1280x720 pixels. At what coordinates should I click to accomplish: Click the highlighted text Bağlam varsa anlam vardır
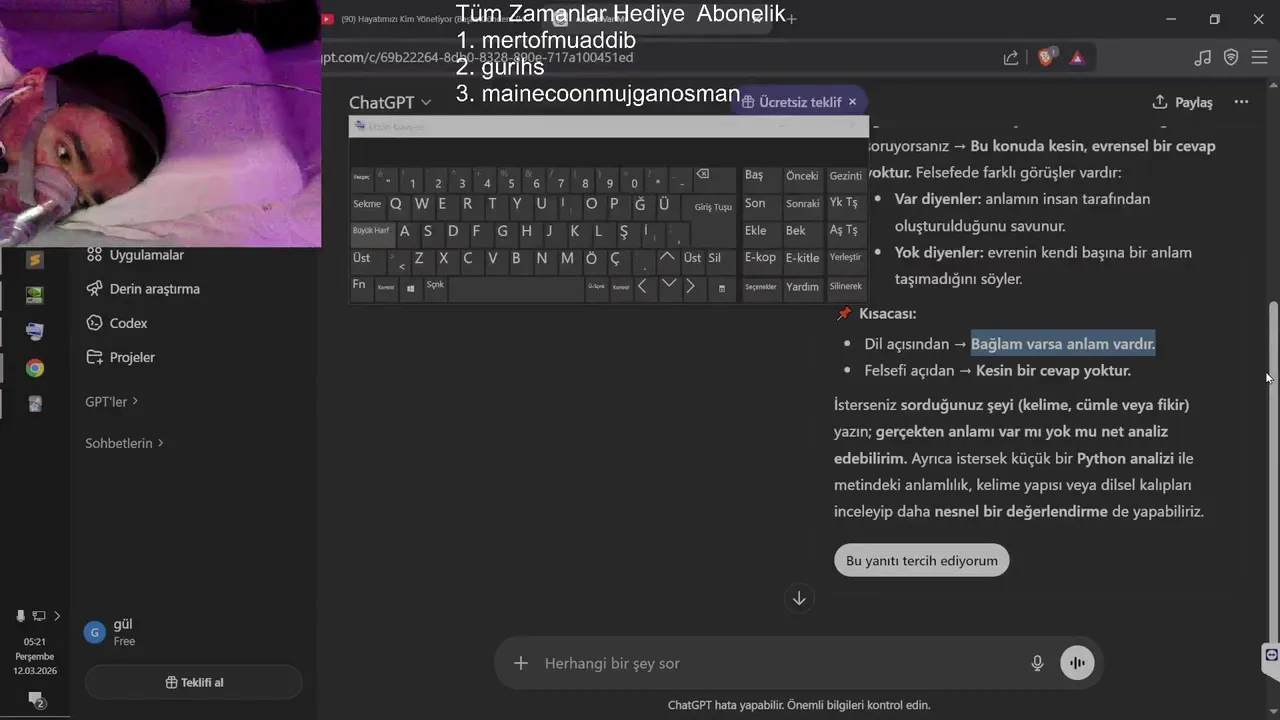tap(1062, 344)
